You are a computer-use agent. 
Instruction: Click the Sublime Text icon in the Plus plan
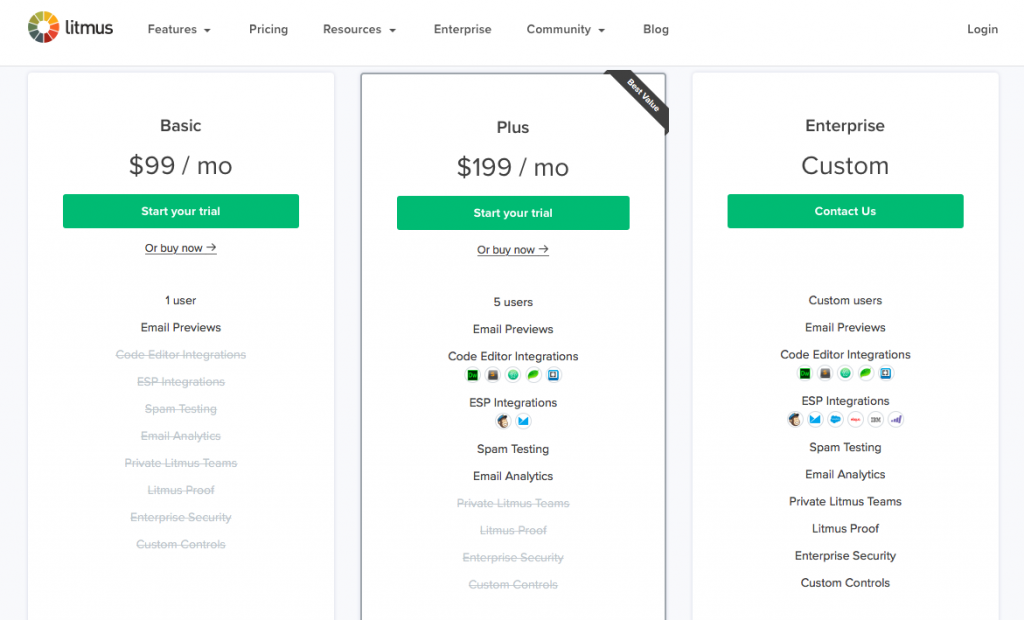click(492, 375)
